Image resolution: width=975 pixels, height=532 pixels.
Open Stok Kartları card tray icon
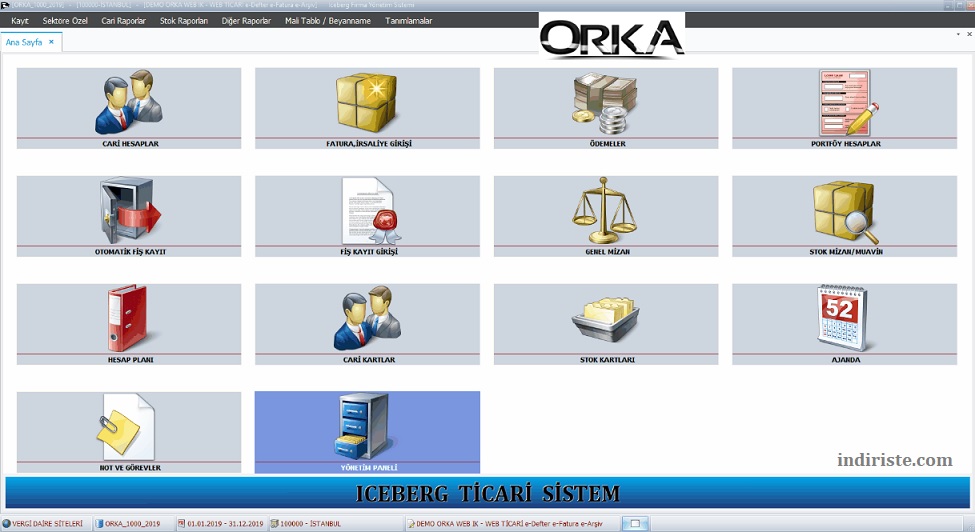[x=605, y=319]
